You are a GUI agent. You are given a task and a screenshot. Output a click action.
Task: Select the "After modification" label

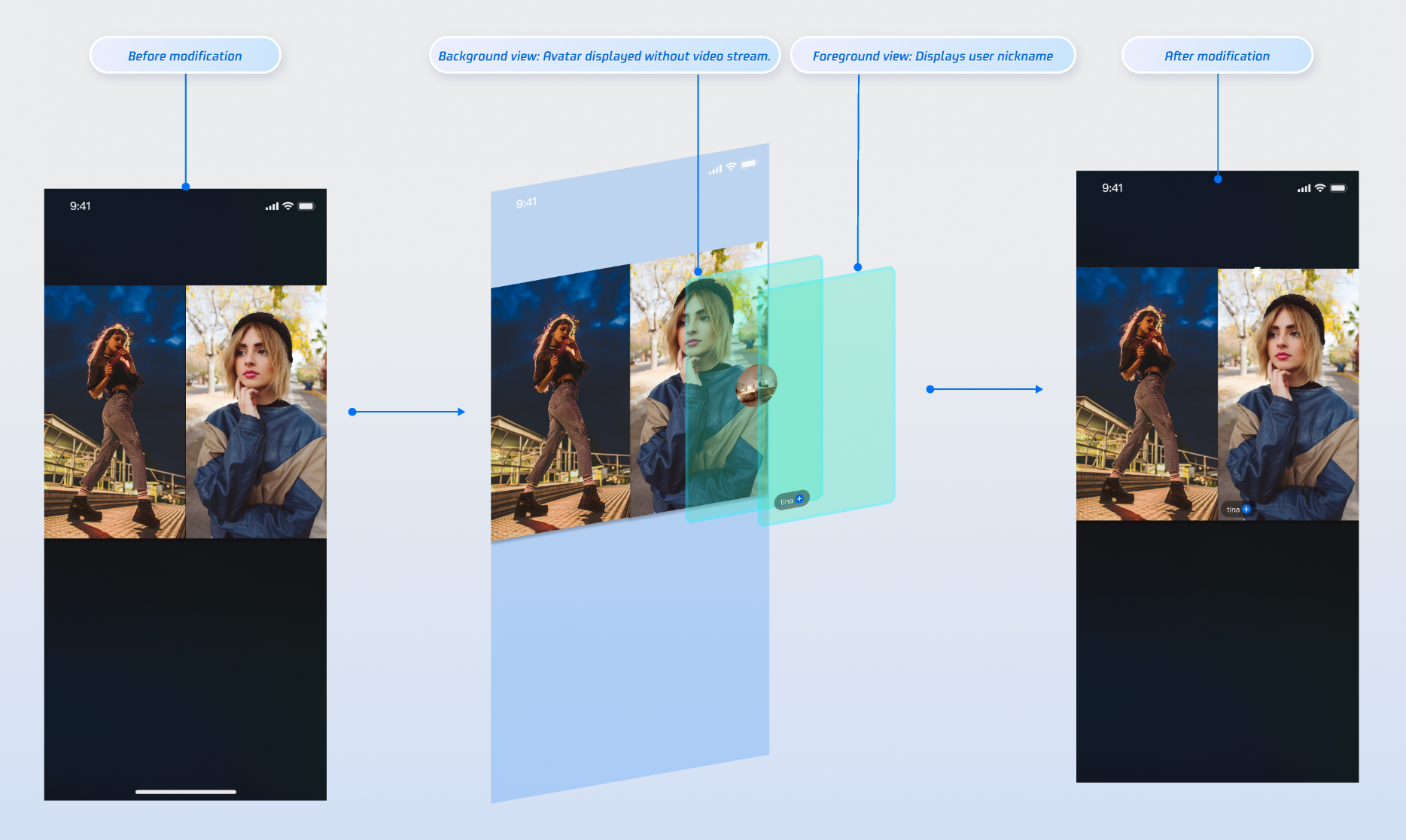click(1217, 56)
